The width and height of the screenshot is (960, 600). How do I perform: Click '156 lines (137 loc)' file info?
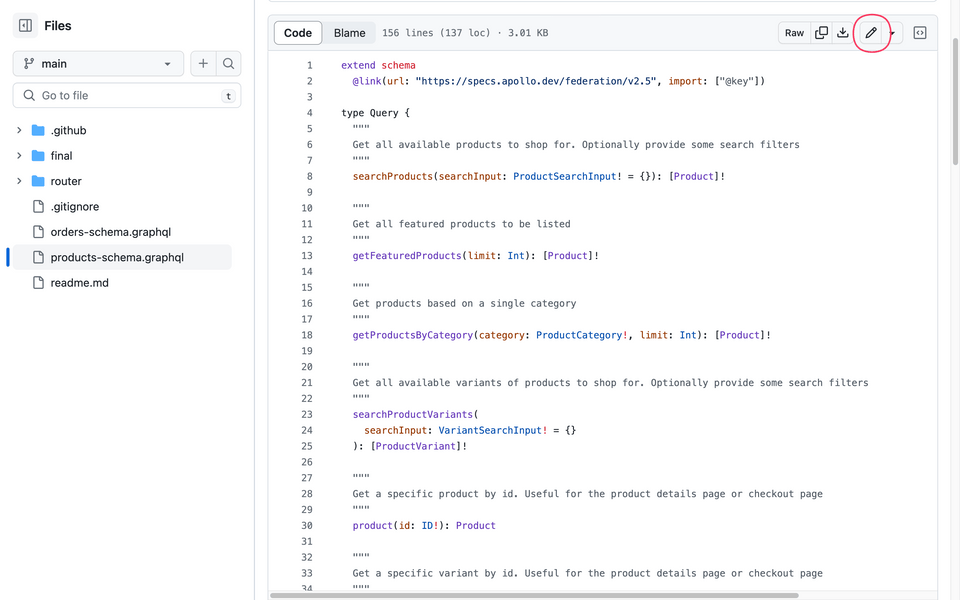point(436,33)
